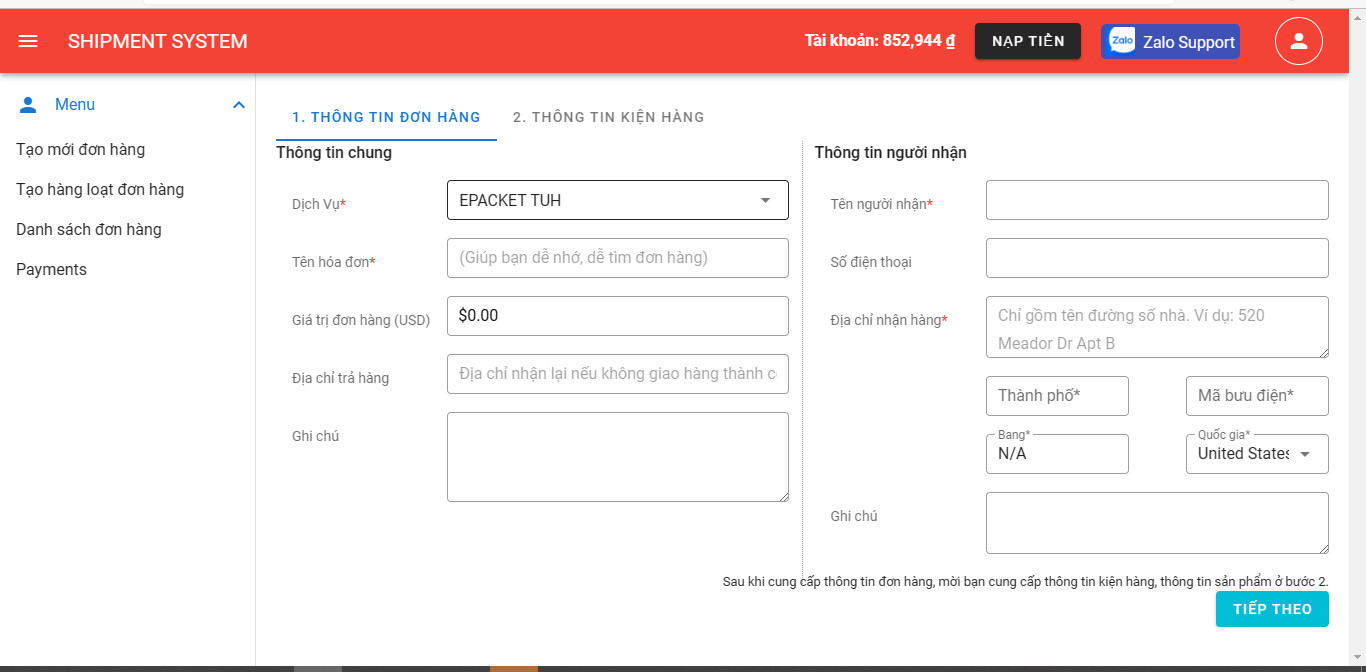Click the Tên người nhận field

pyautogui.click(x=1156, y=200)
